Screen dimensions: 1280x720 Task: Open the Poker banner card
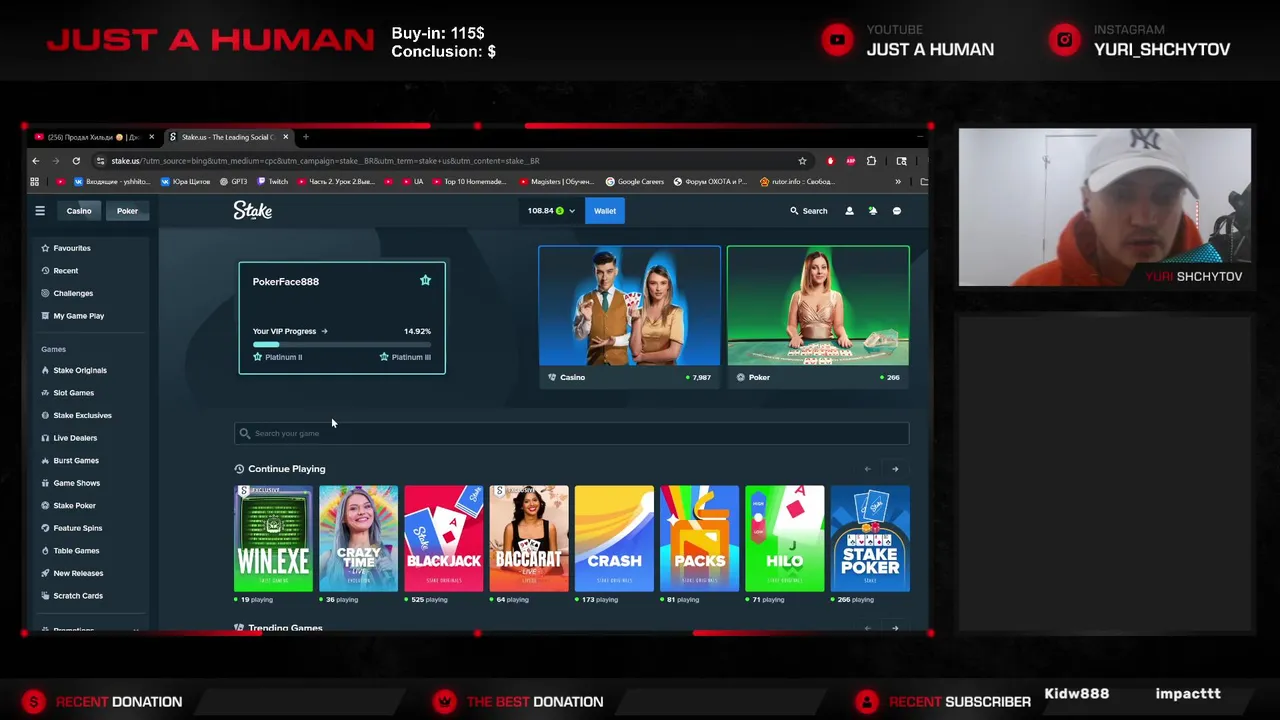818,316
